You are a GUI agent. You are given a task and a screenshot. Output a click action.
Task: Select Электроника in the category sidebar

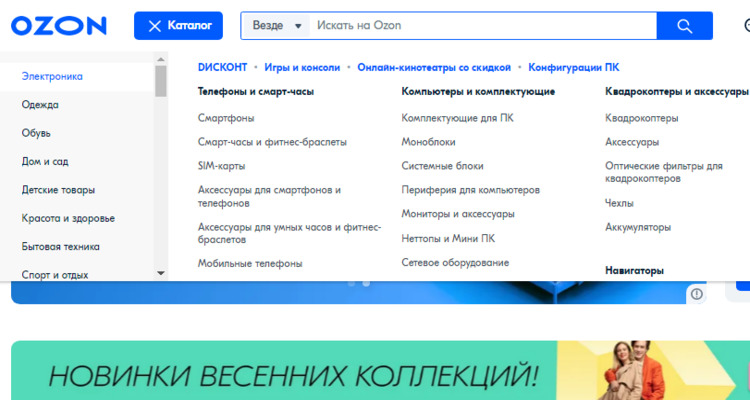coord(52,77)
